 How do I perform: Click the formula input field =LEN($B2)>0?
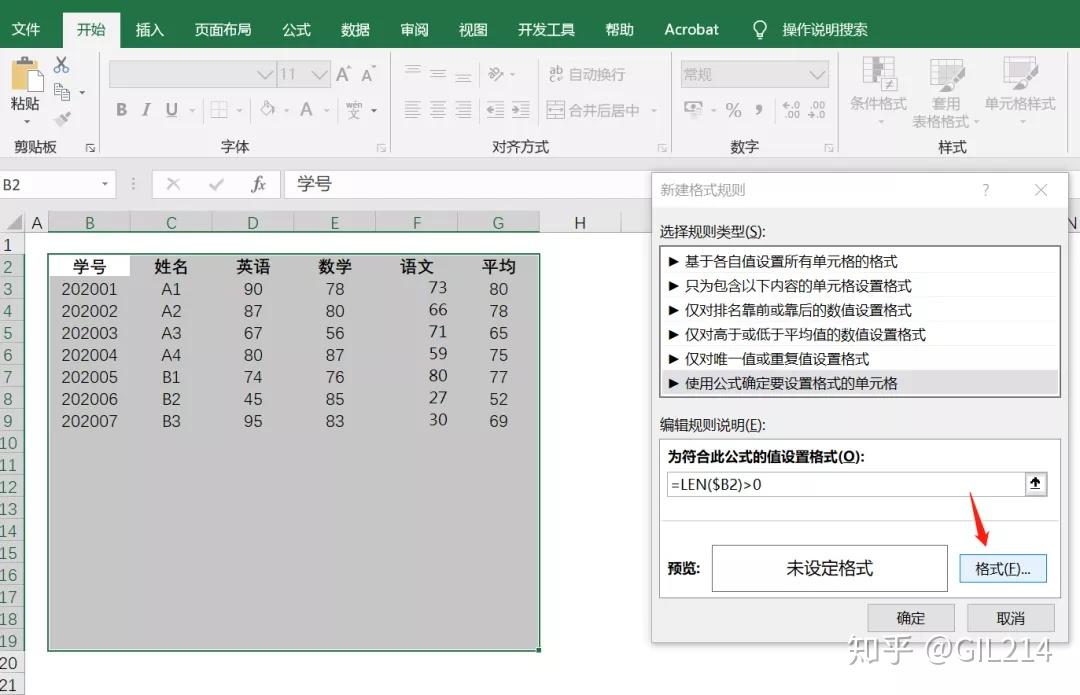click(x=846, y=484)
